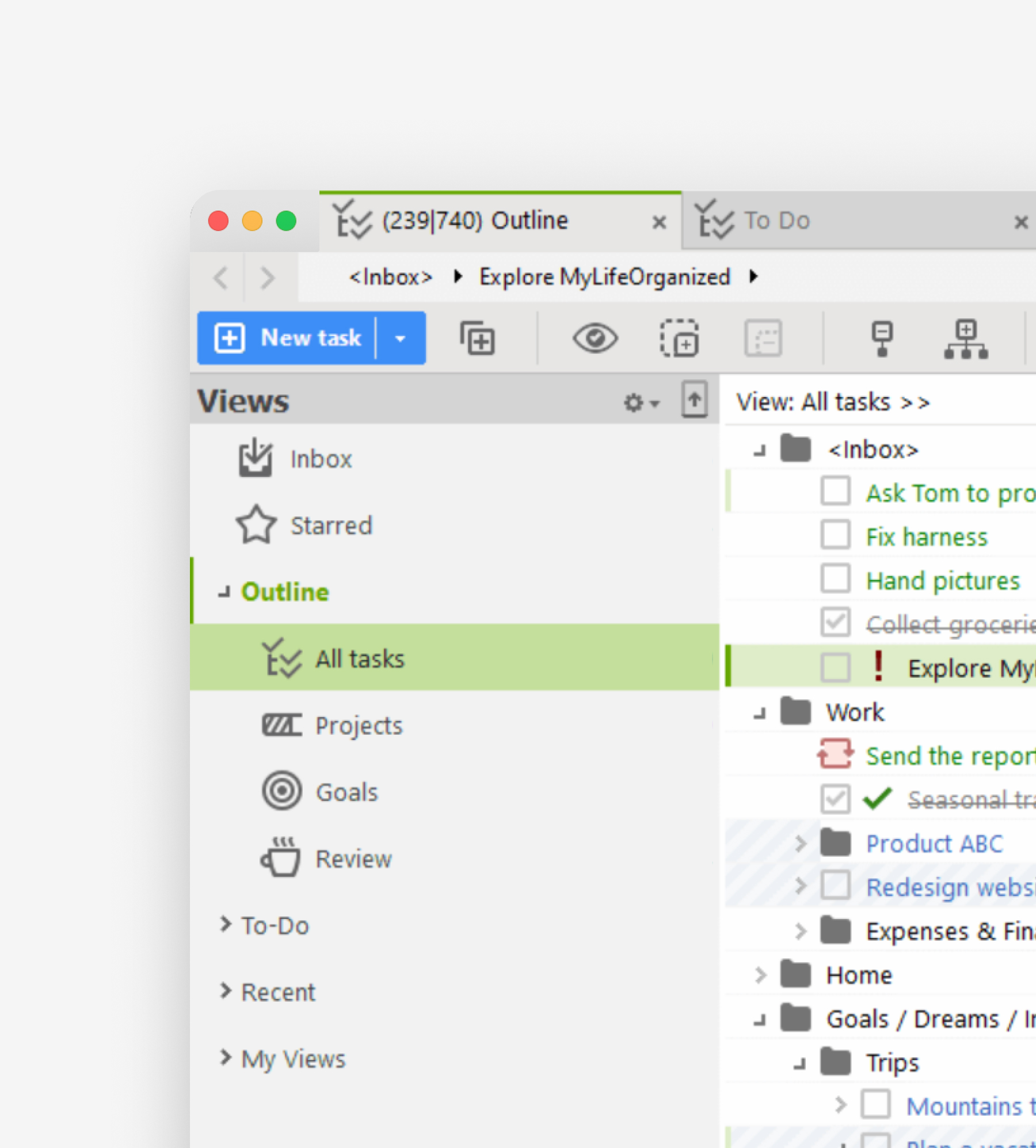Click the Explore MyLifeOrganized breadcrumb
The height and width of the screenshot is (1148, 1036).
point(605,277)
